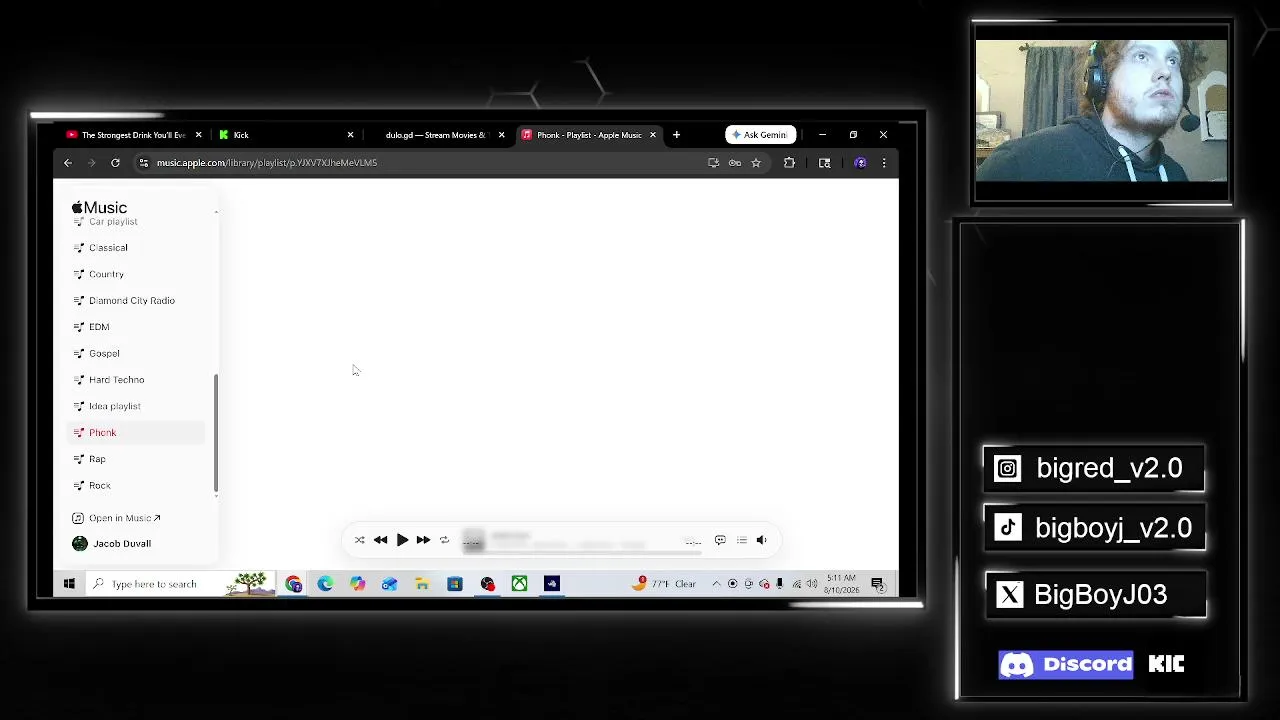1280x720 pixels.
Task: Open the Xbox app from the taskbar
Action: click(519, 584)
